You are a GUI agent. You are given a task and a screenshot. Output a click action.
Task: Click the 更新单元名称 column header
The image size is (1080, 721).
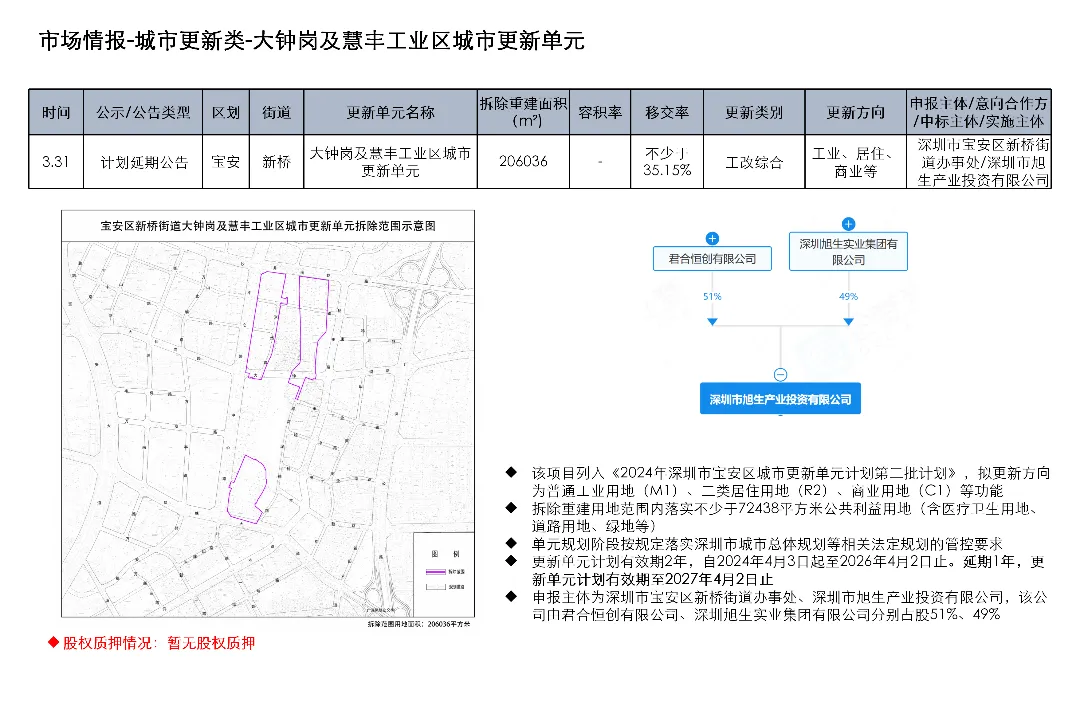click(x=391, y=112)
